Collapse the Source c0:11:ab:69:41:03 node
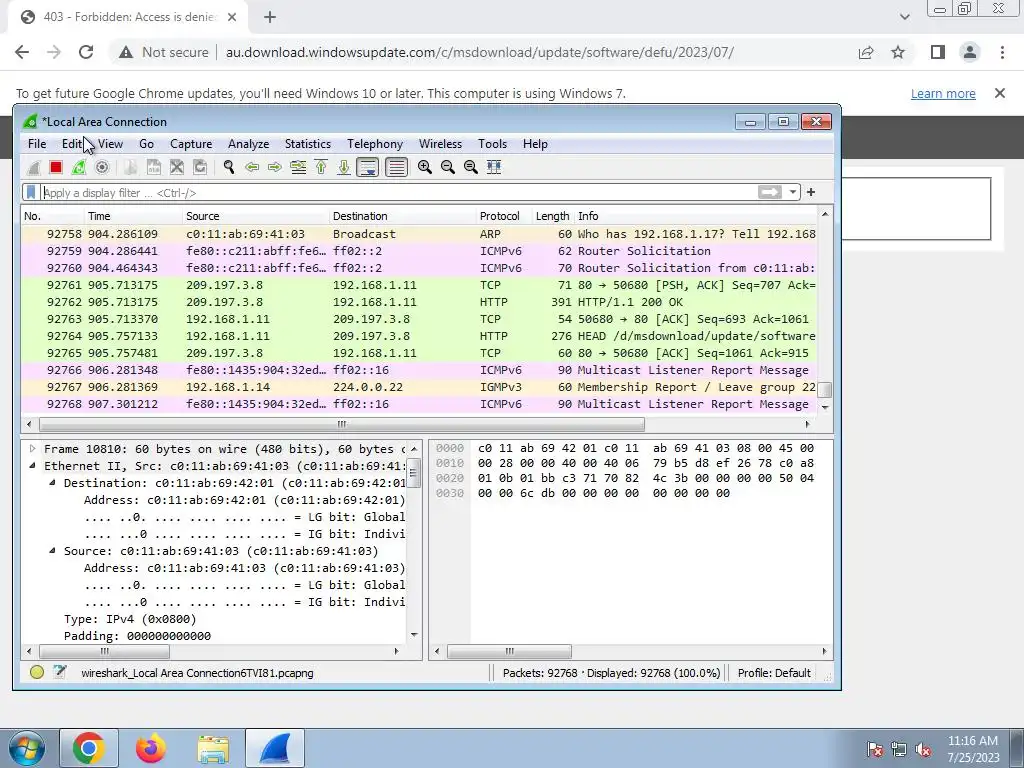The height and width of the screenshot is (768, 1024). 52,551
